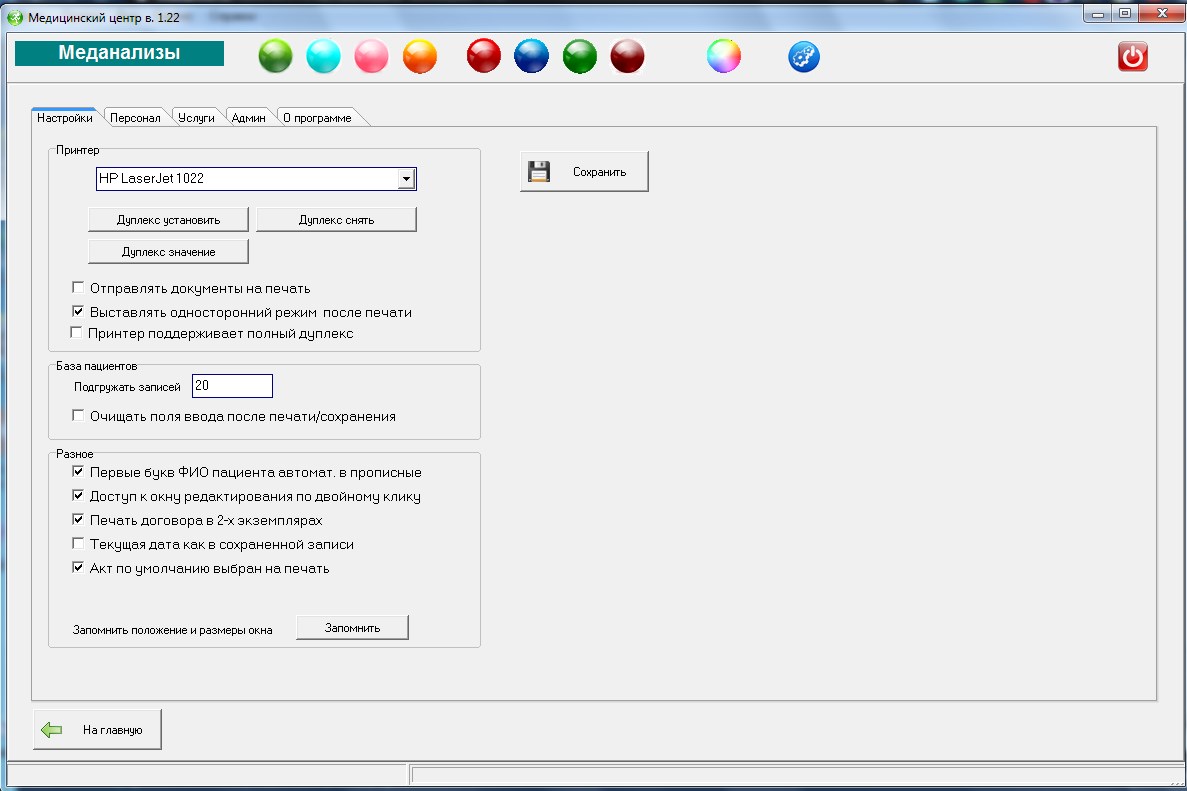This screenshot has height=791, width=1187.
Task: Click the Запомнить button
Action: pos(352,628)
